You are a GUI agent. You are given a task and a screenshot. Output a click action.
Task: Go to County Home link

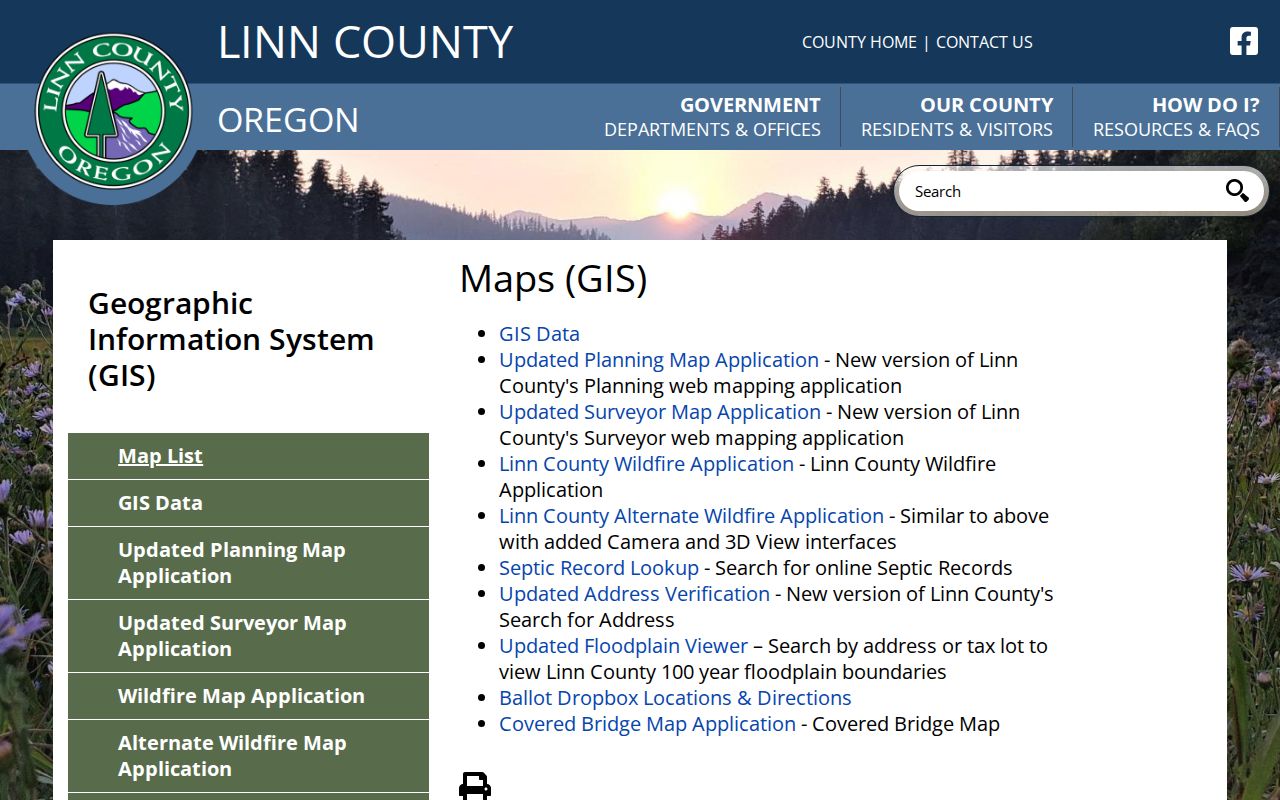point(859,42)
